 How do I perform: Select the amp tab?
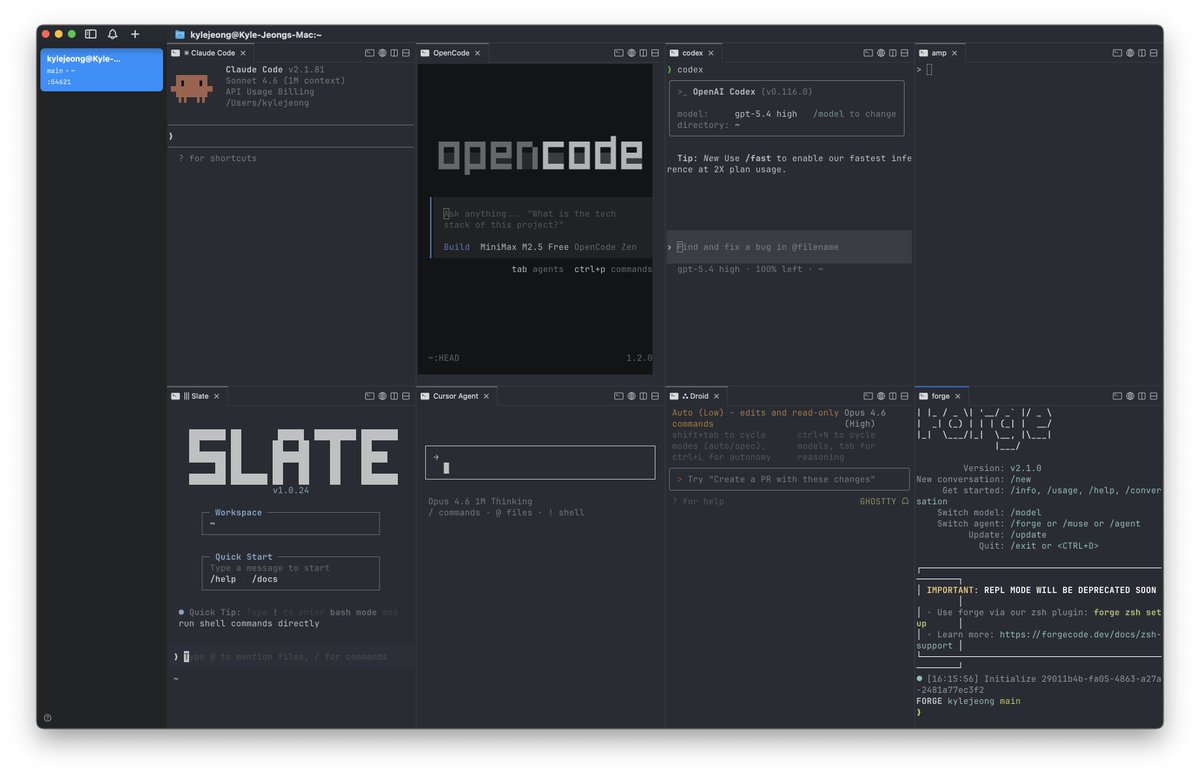(939, 53)
